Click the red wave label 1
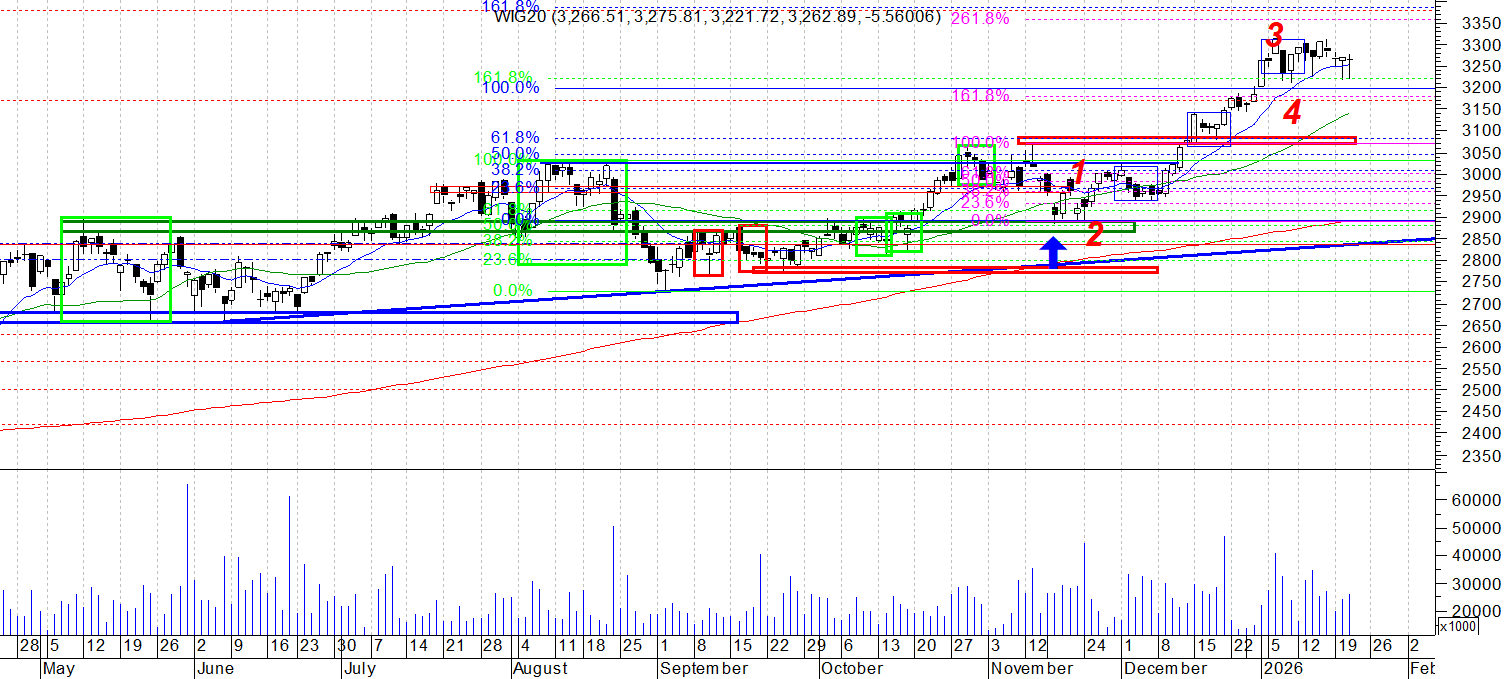The width and height of the screenshot is (1506, 679). pyautogui.click(x=1078, y=171)
